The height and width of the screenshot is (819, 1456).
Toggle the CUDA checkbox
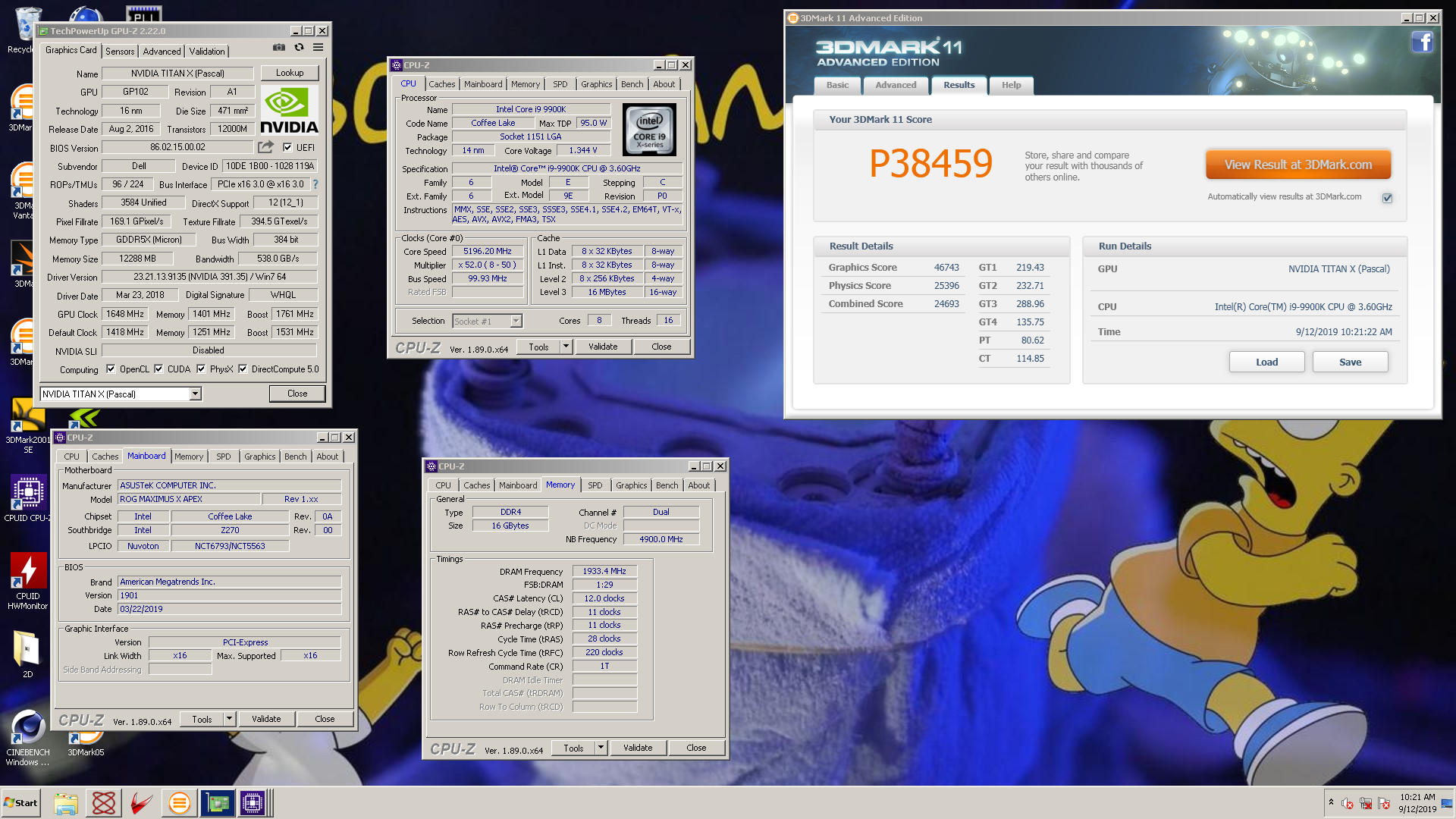[158, 369]
